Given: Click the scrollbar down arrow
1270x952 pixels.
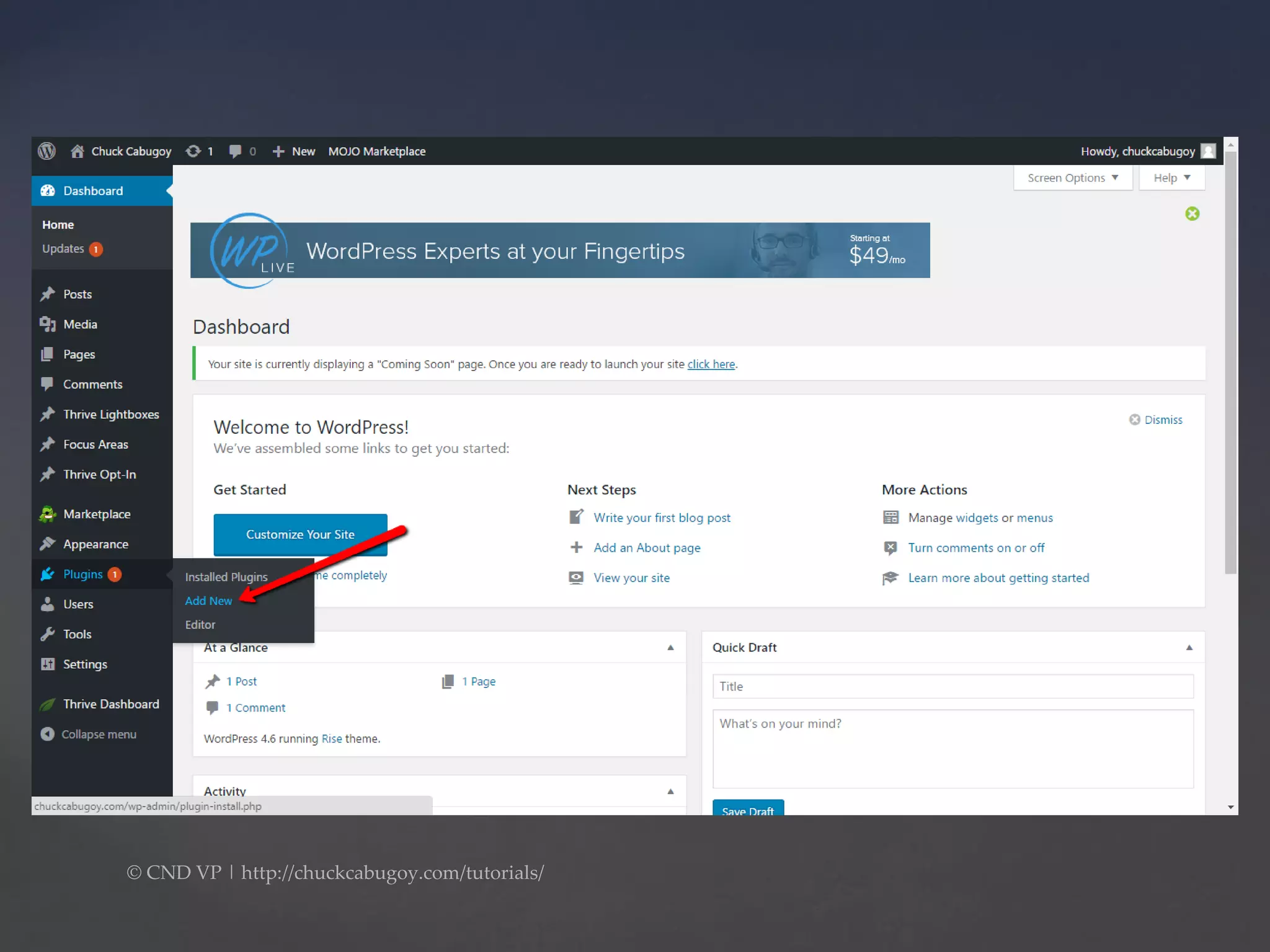Looking at the screenshot, I should (1231, 807).
